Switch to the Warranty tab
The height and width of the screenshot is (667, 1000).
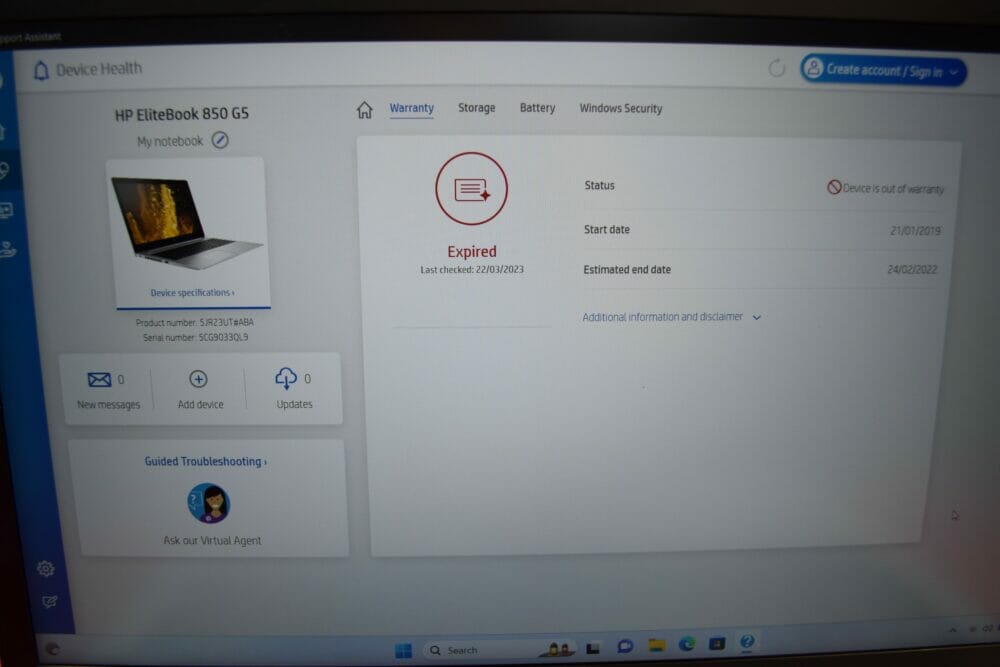(x=411, y=108)
